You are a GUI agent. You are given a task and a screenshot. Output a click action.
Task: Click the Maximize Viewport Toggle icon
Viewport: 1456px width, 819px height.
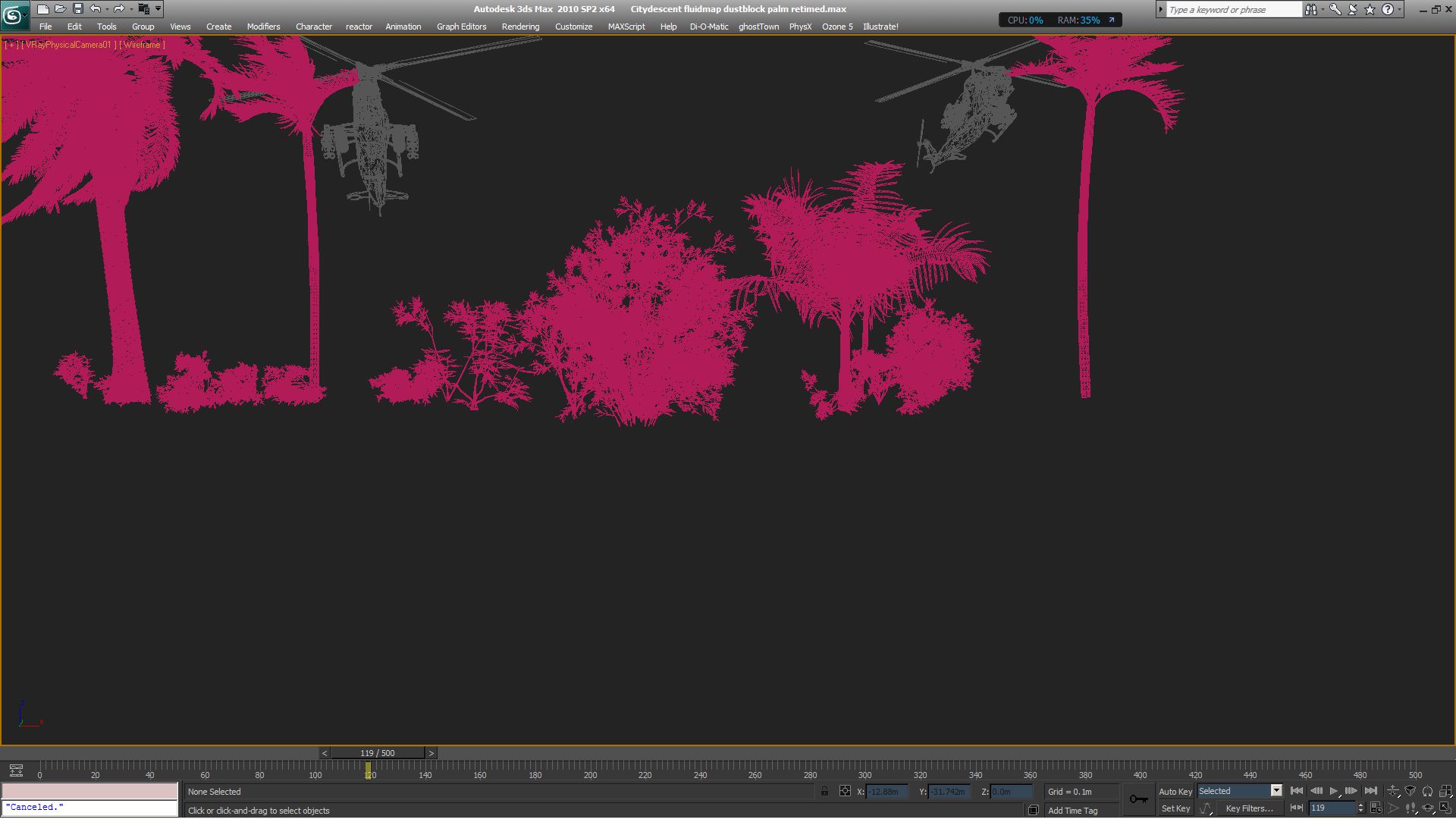1445,808
